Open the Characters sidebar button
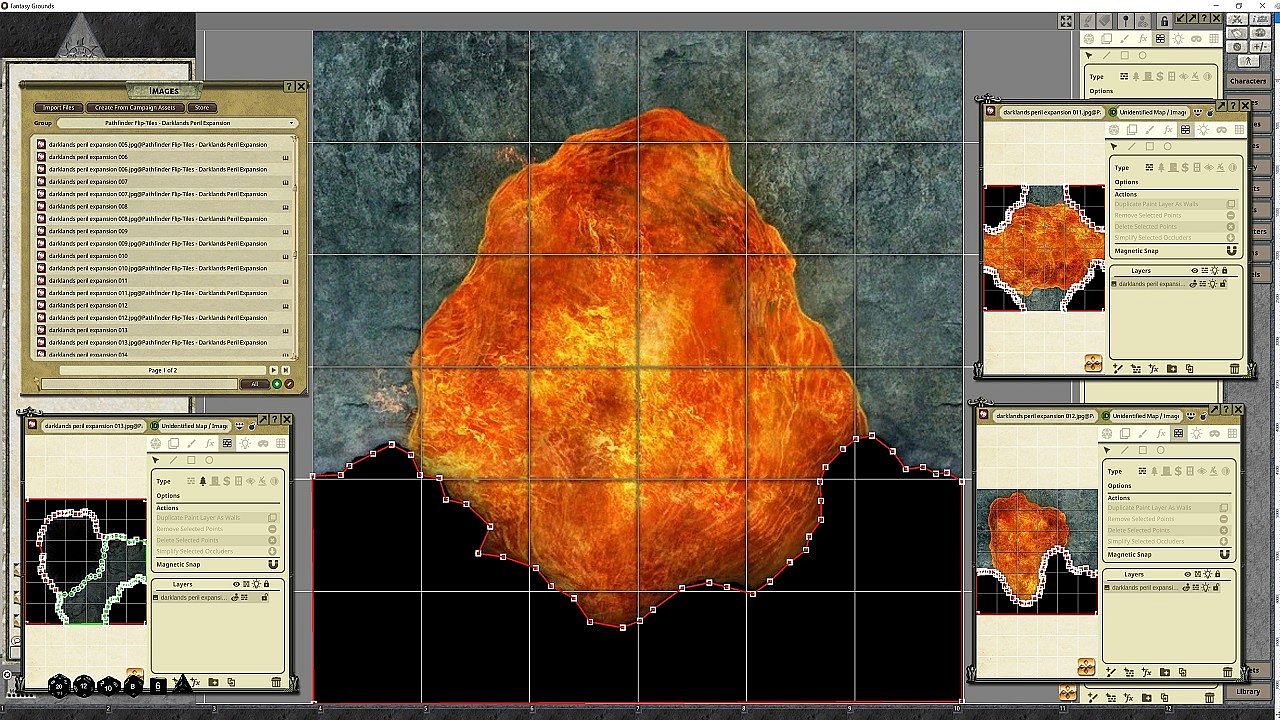Screen dimensions: 1280x720 pyautogui.click(x=1248, y=81)
